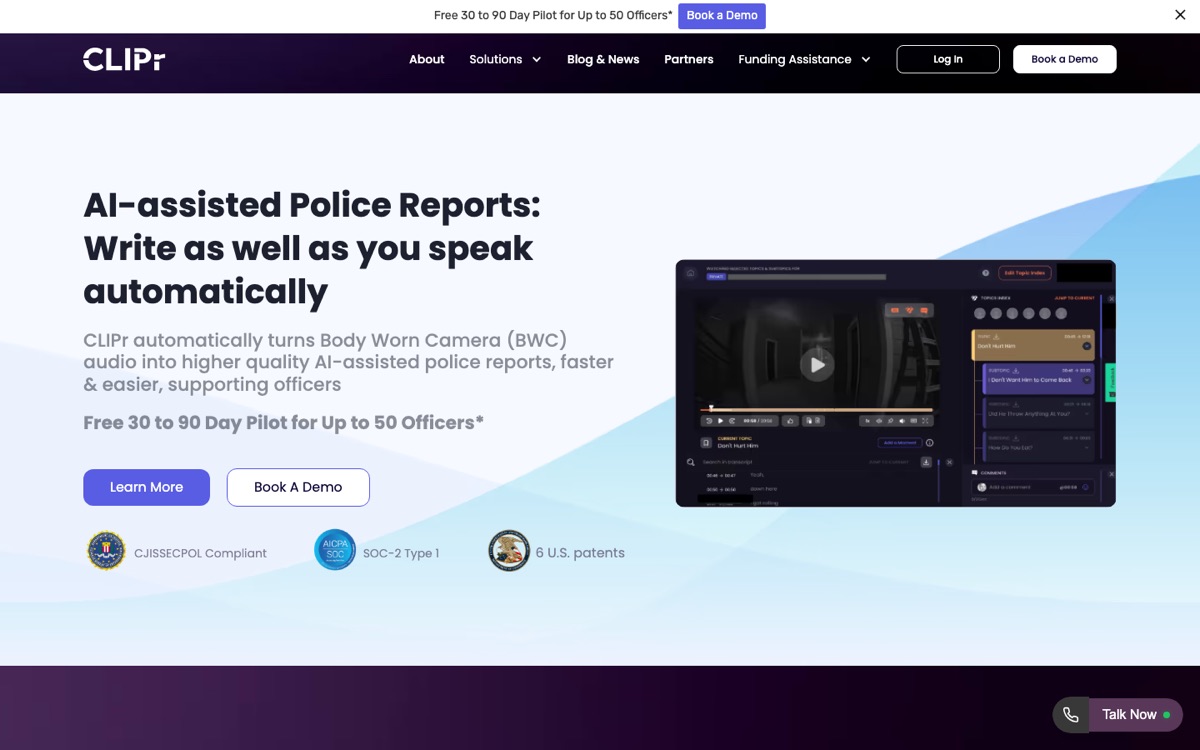Click the home icon in demo preview
This screenshot has height=750, width=1200.
(691, 273)
